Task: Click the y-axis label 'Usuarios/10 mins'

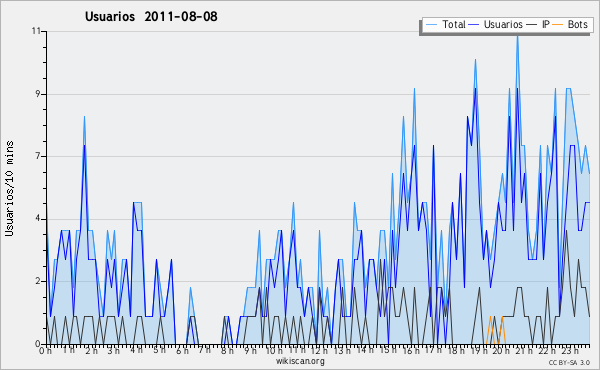Action: pos(9,188)
